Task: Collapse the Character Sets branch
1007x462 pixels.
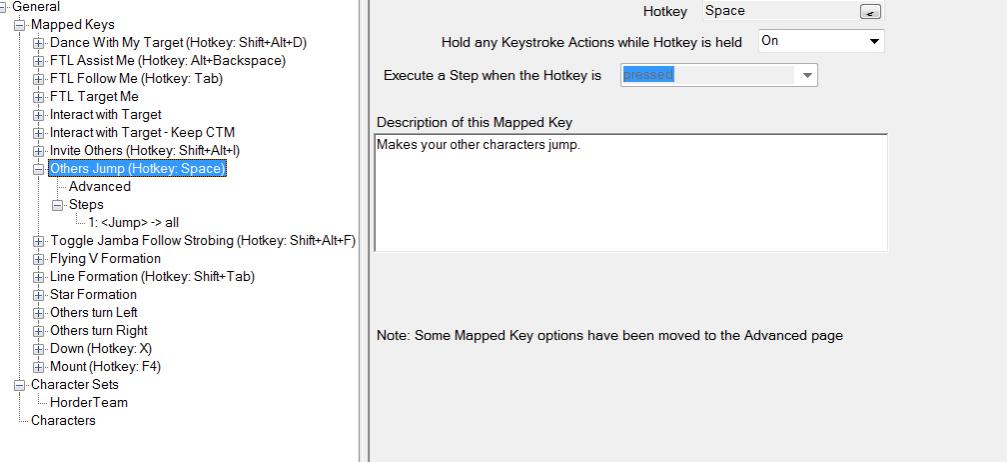Action: click(x=20, y=385)
